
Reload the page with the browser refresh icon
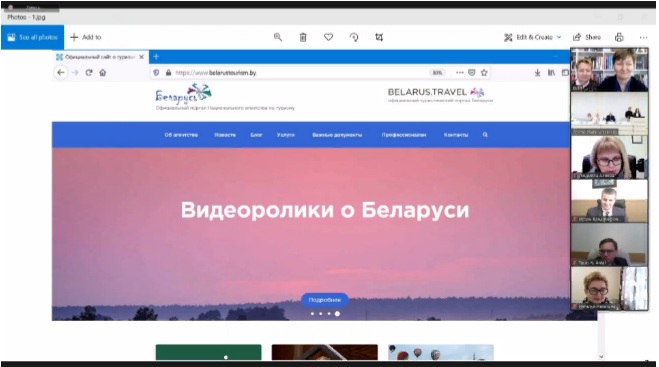tap(89, 73)
